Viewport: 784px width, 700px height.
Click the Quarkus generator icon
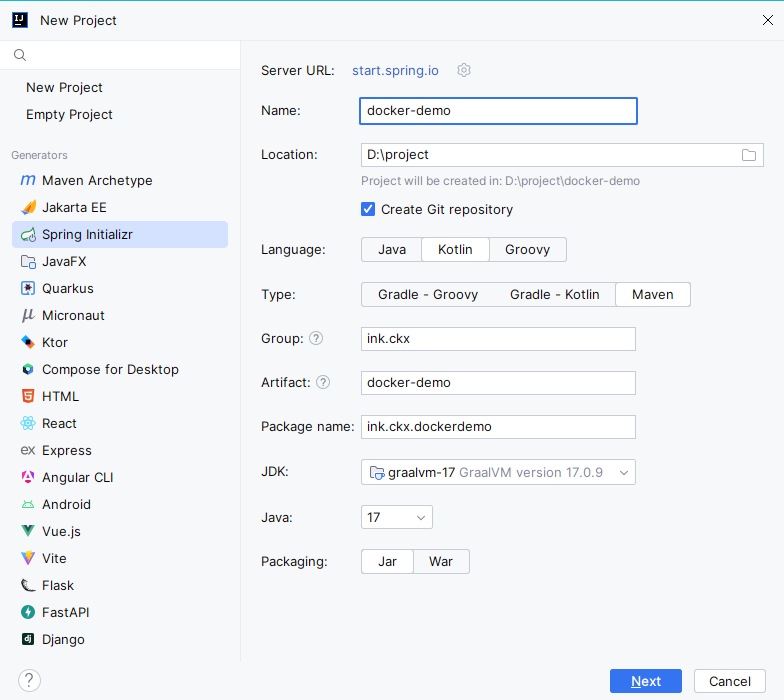point(28,288)
